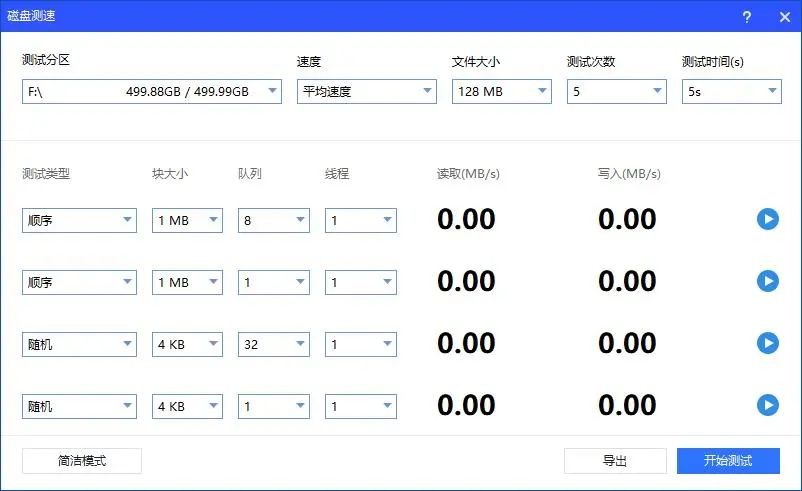Open second row 顺序 test type dropdown
The height and width of the screenshot is (491, 802).
[79, 282]
